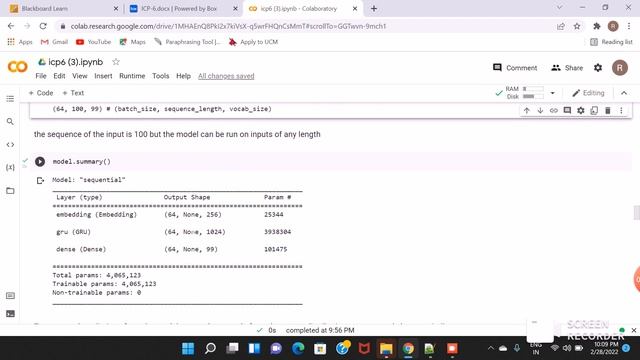Move cell down with arrow icon
The image size is (640, 360).
(540, 110)
